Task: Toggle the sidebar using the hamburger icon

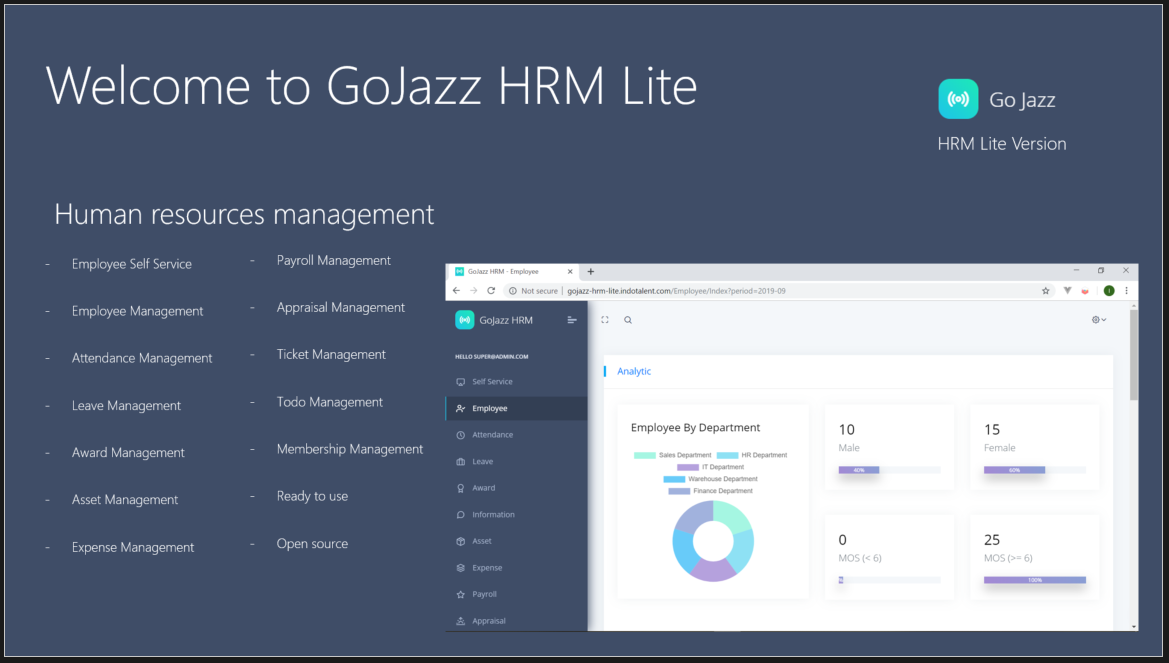Action: [x=571, y=319]
